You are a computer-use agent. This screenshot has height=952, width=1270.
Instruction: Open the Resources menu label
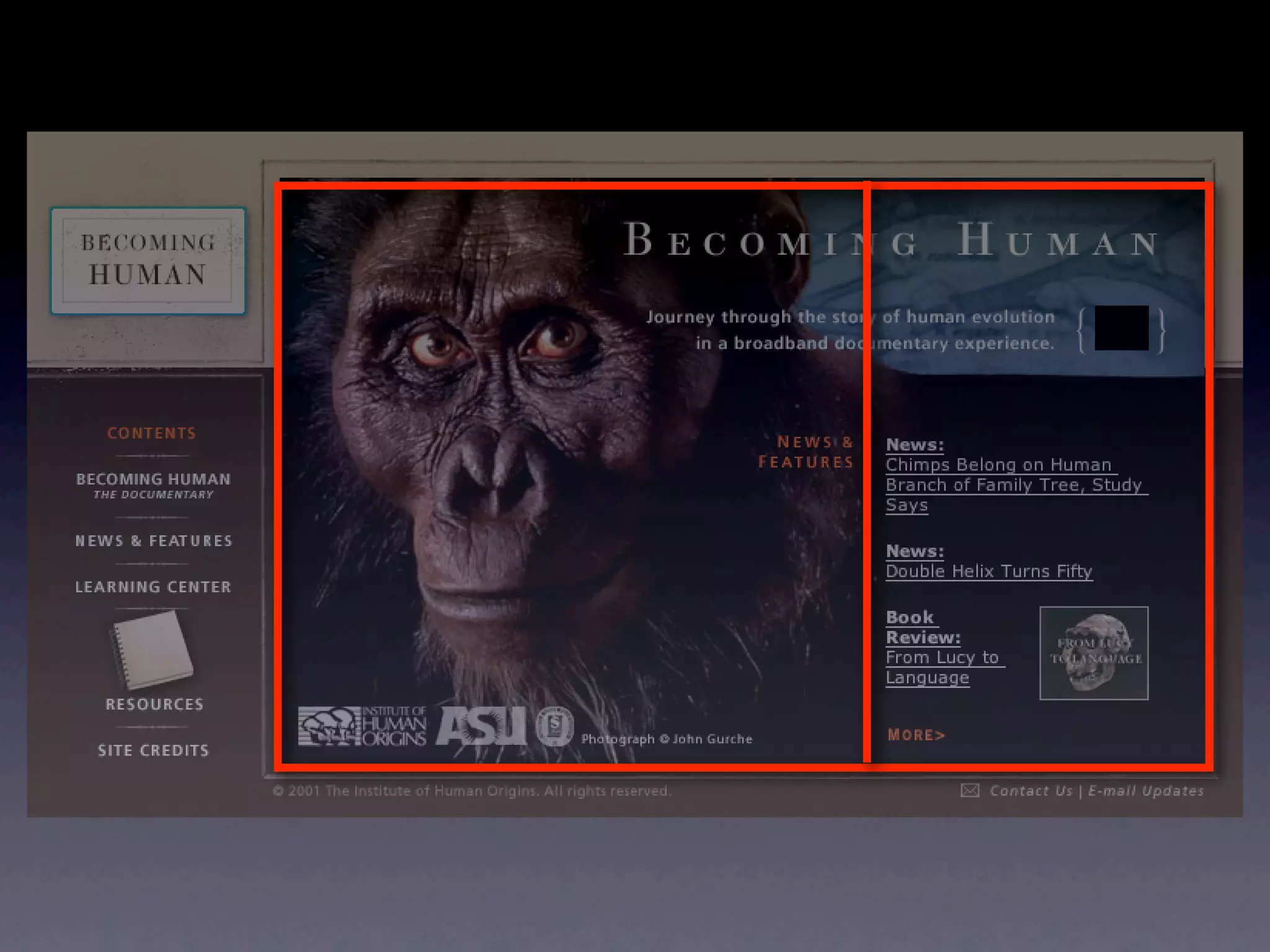tap(154, 705)
